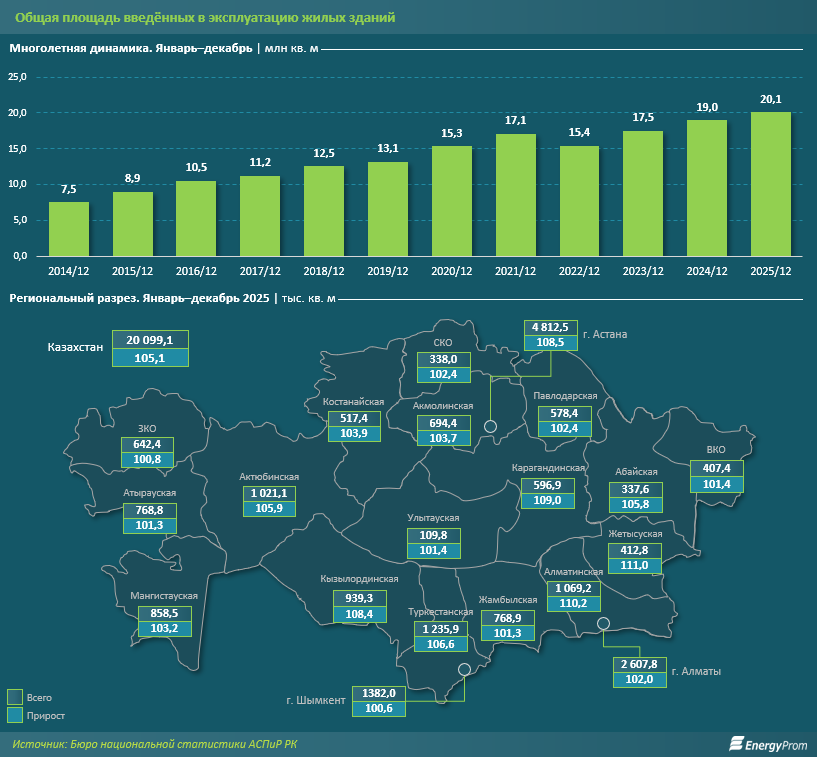Click the 'Прирост' legend color square
The height and width of the screenshot is (757, 817).
(15, 716)
